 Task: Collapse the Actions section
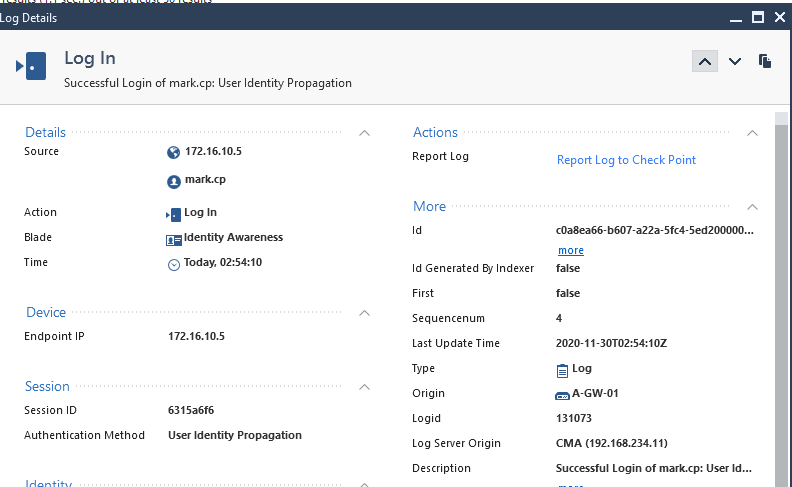coord(752,133)
